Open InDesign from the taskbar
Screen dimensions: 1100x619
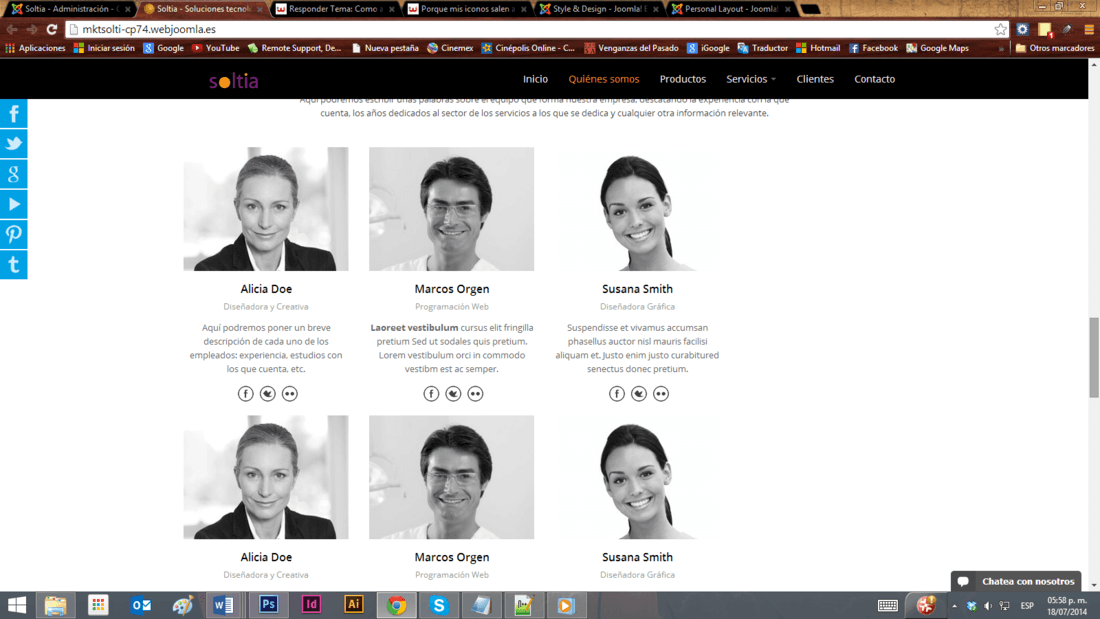[x=311, y=604]
